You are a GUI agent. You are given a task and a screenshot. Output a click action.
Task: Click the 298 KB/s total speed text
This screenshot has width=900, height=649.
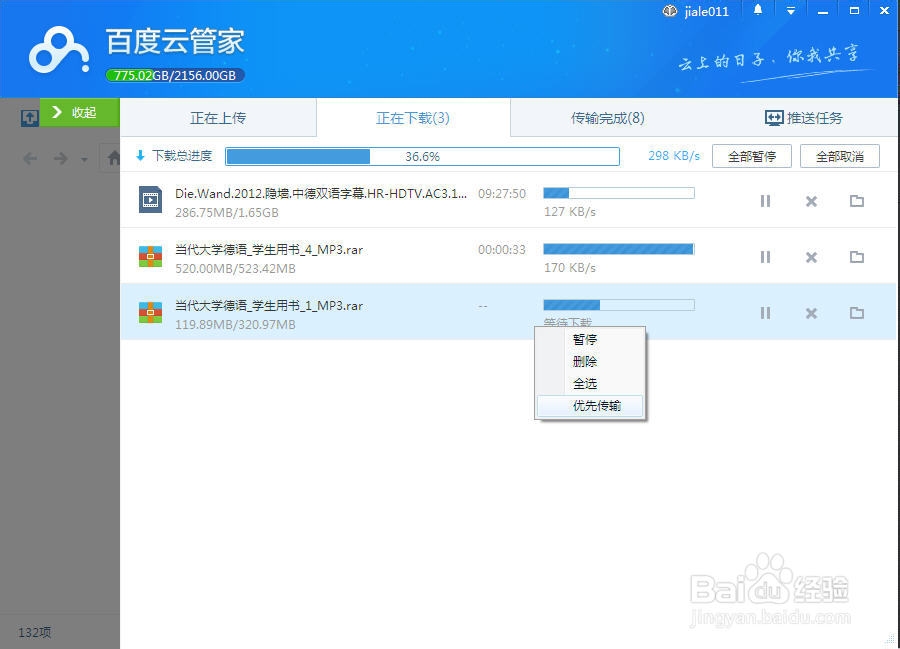coord(674,156)
